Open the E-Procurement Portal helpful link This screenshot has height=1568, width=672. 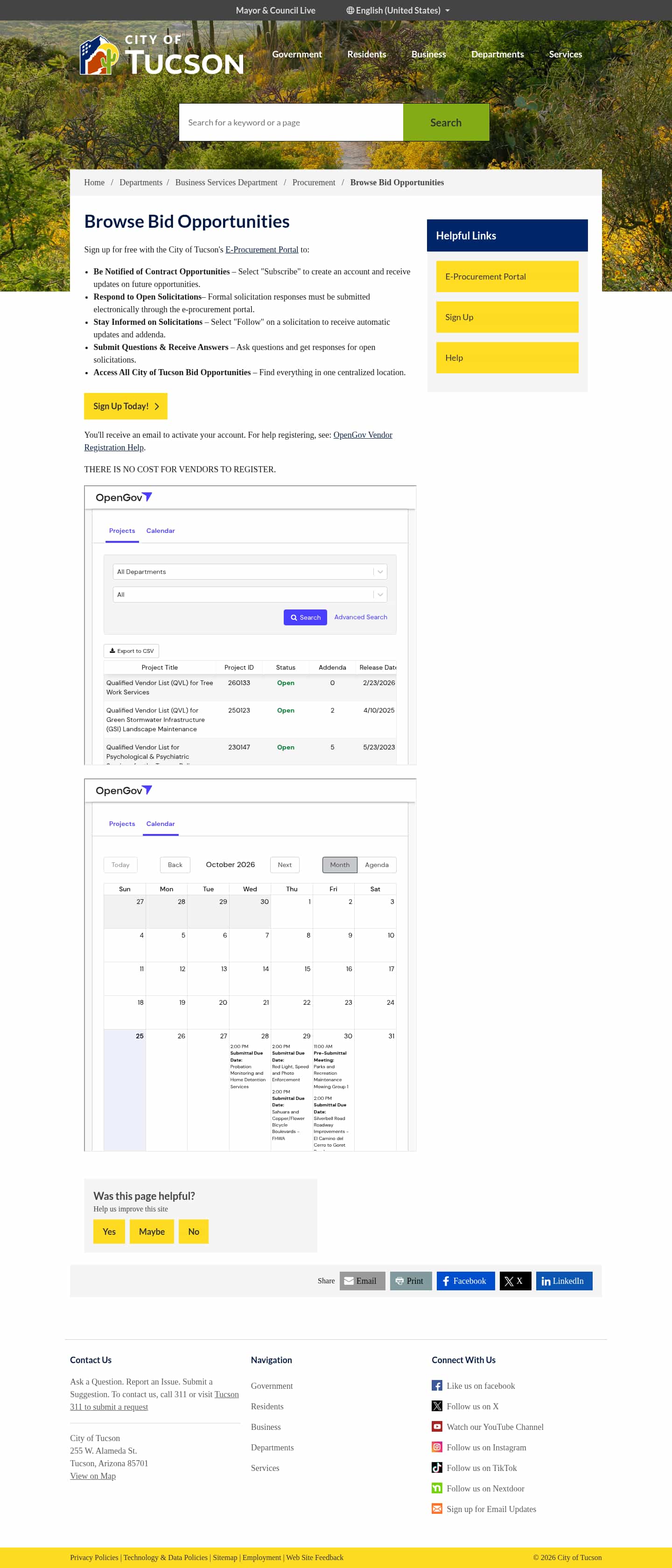pos(507,276)
